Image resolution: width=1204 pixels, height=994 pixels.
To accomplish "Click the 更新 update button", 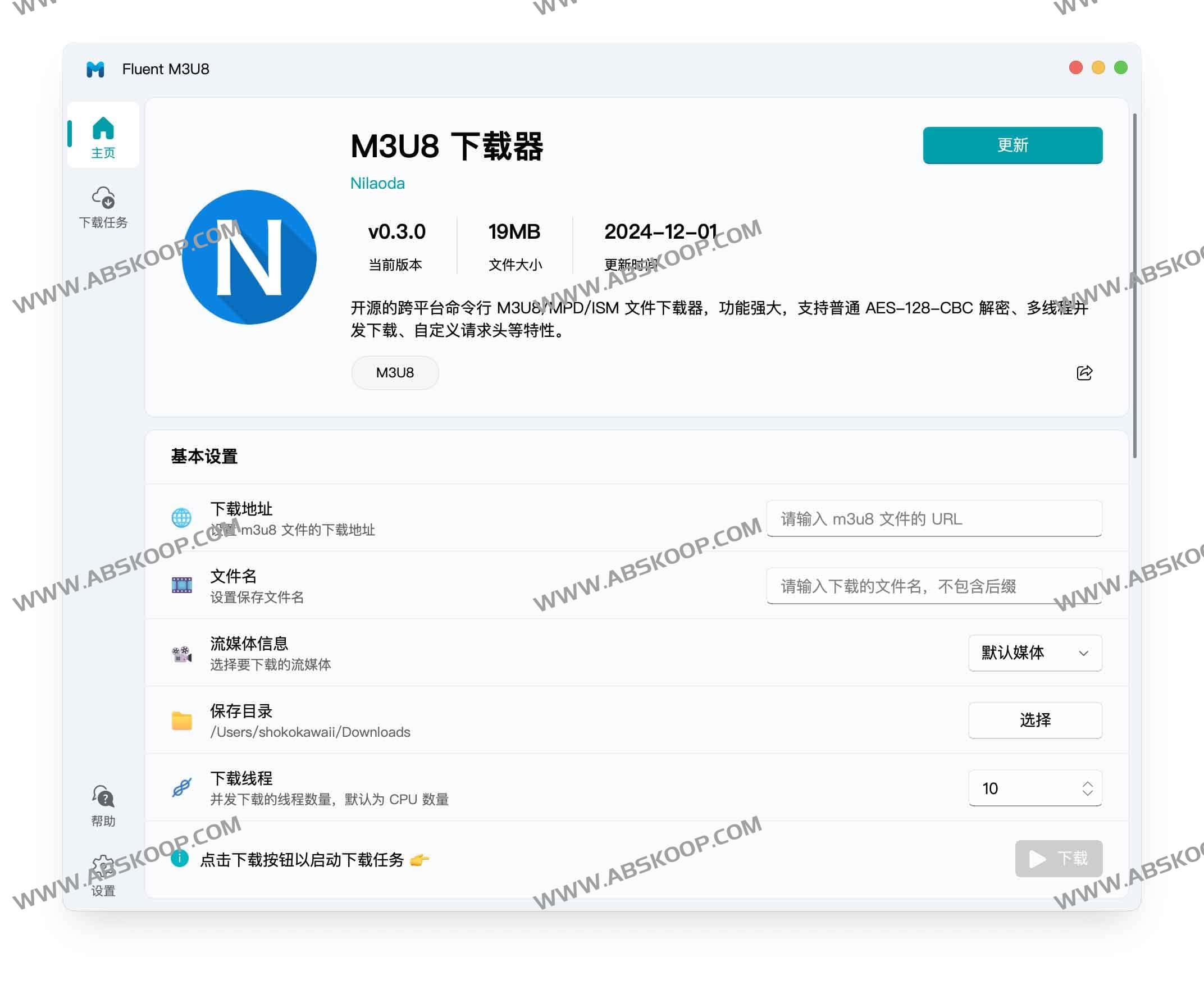I will [1012, 145].
